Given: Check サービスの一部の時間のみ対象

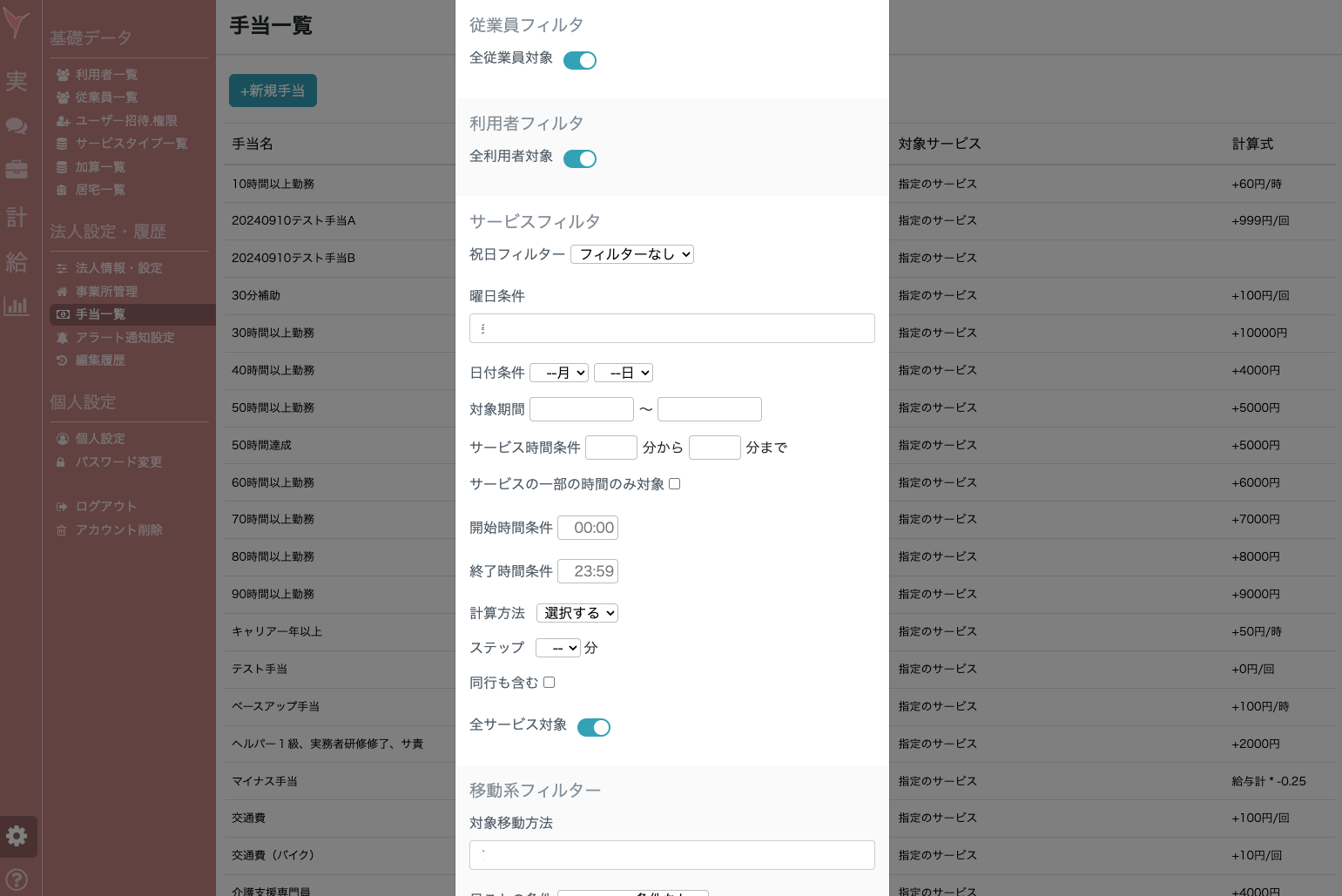Looking at the screenshot, I should 675,483.
